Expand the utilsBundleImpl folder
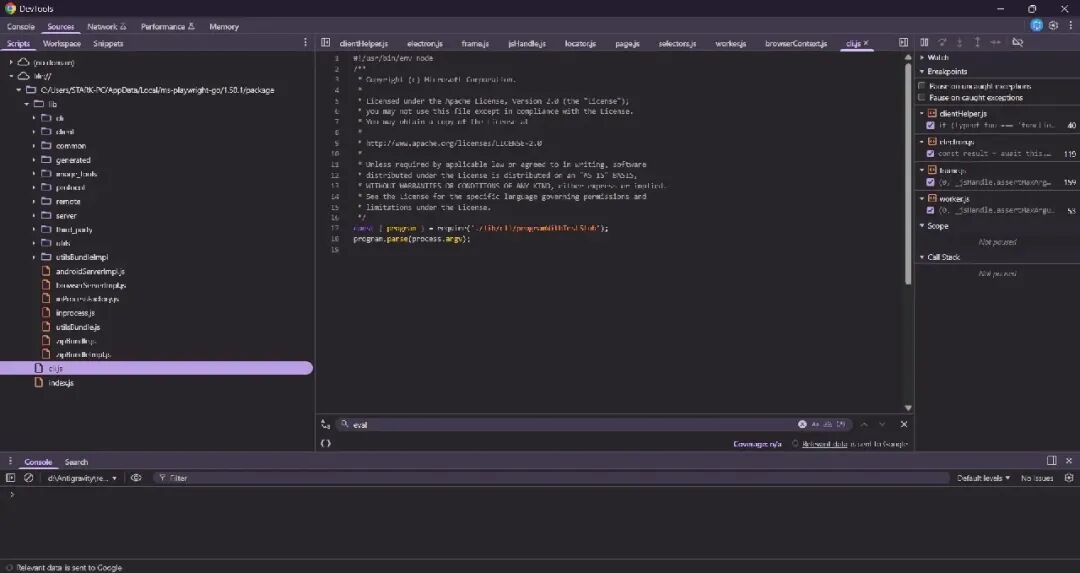This screenshot has width=1080, height=573. click(x=34, y=257)
